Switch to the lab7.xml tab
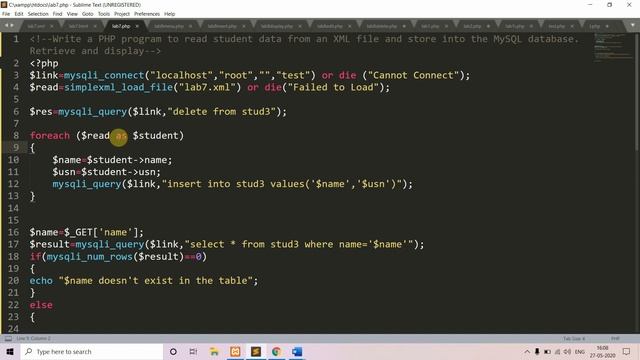Screen dimensions: 640x360 37,26
